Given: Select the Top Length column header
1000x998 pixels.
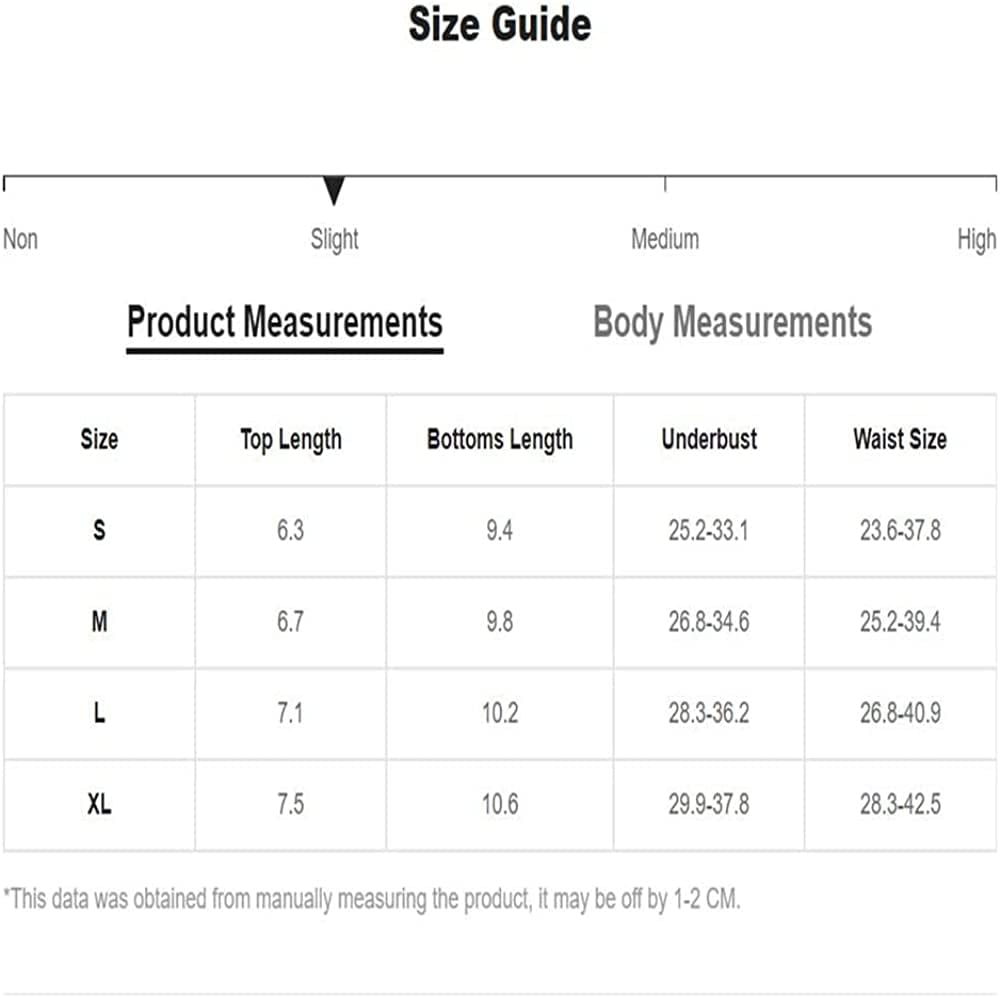Looking at the screenshot, I should [x=291, y=439].
